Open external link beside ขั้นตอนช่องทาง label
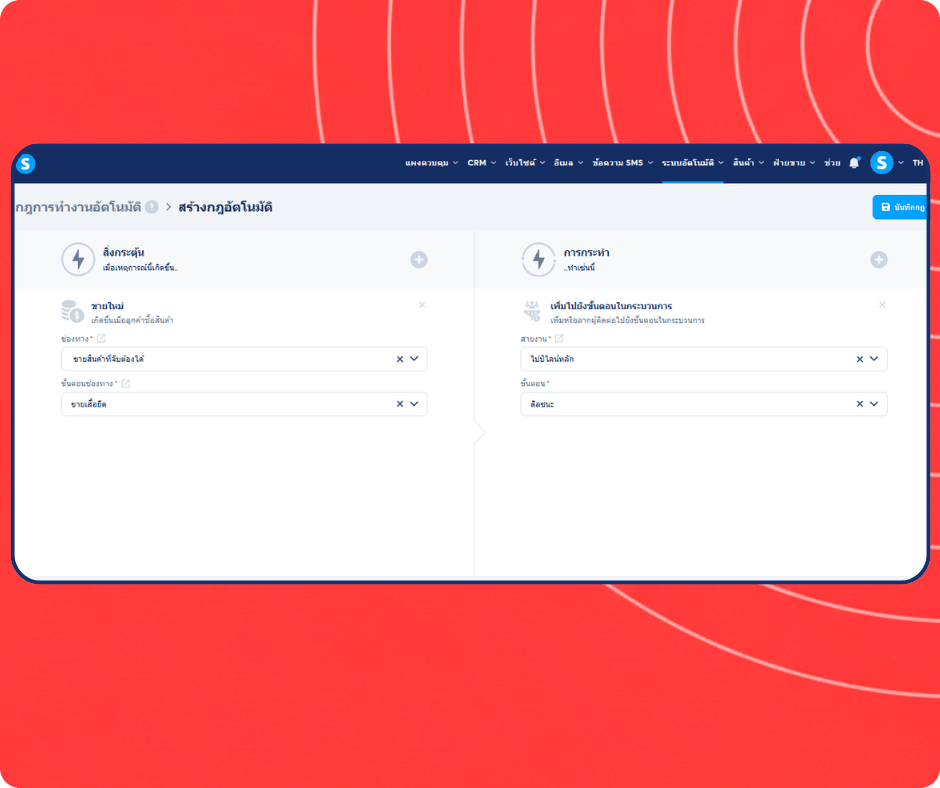This screenshot has height=788, width=940. (x=125, y=384)
